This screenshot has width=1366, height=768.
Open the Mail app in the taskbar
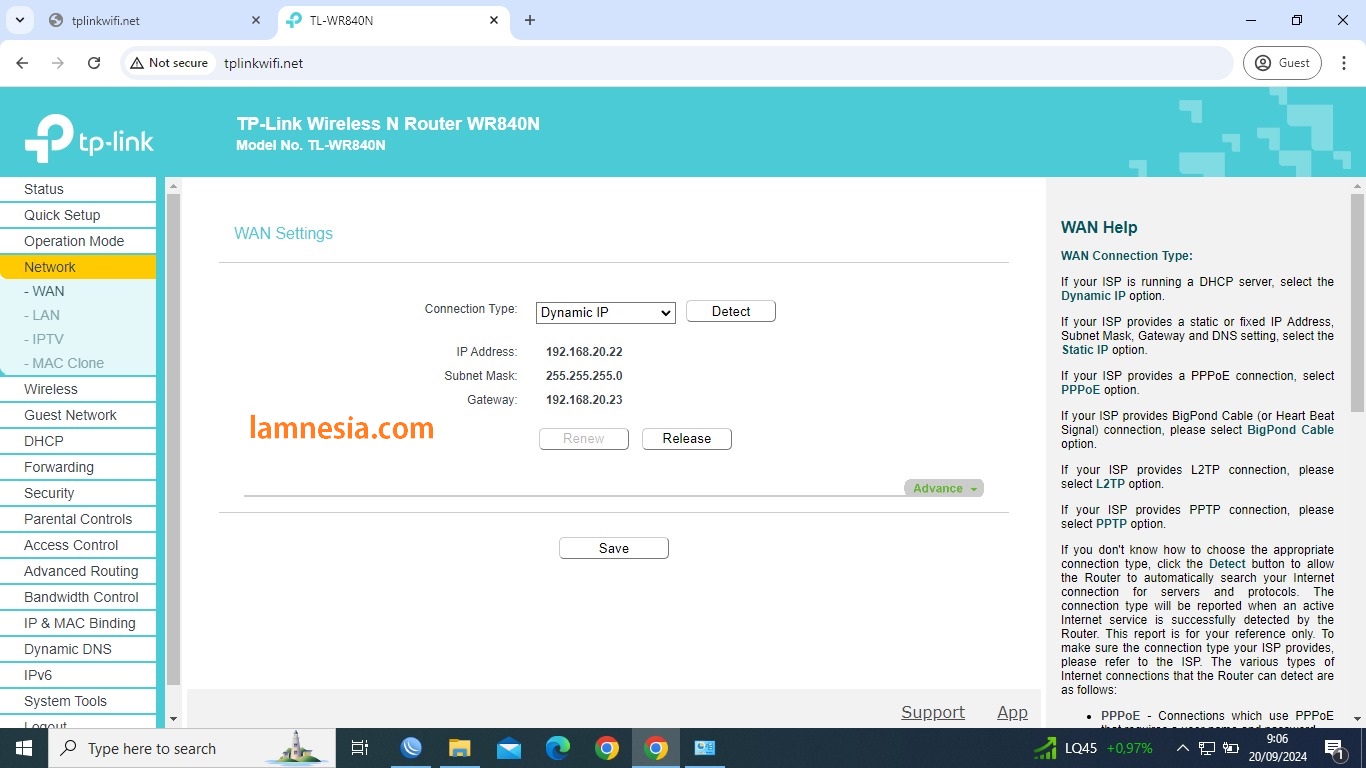[509, 748]
